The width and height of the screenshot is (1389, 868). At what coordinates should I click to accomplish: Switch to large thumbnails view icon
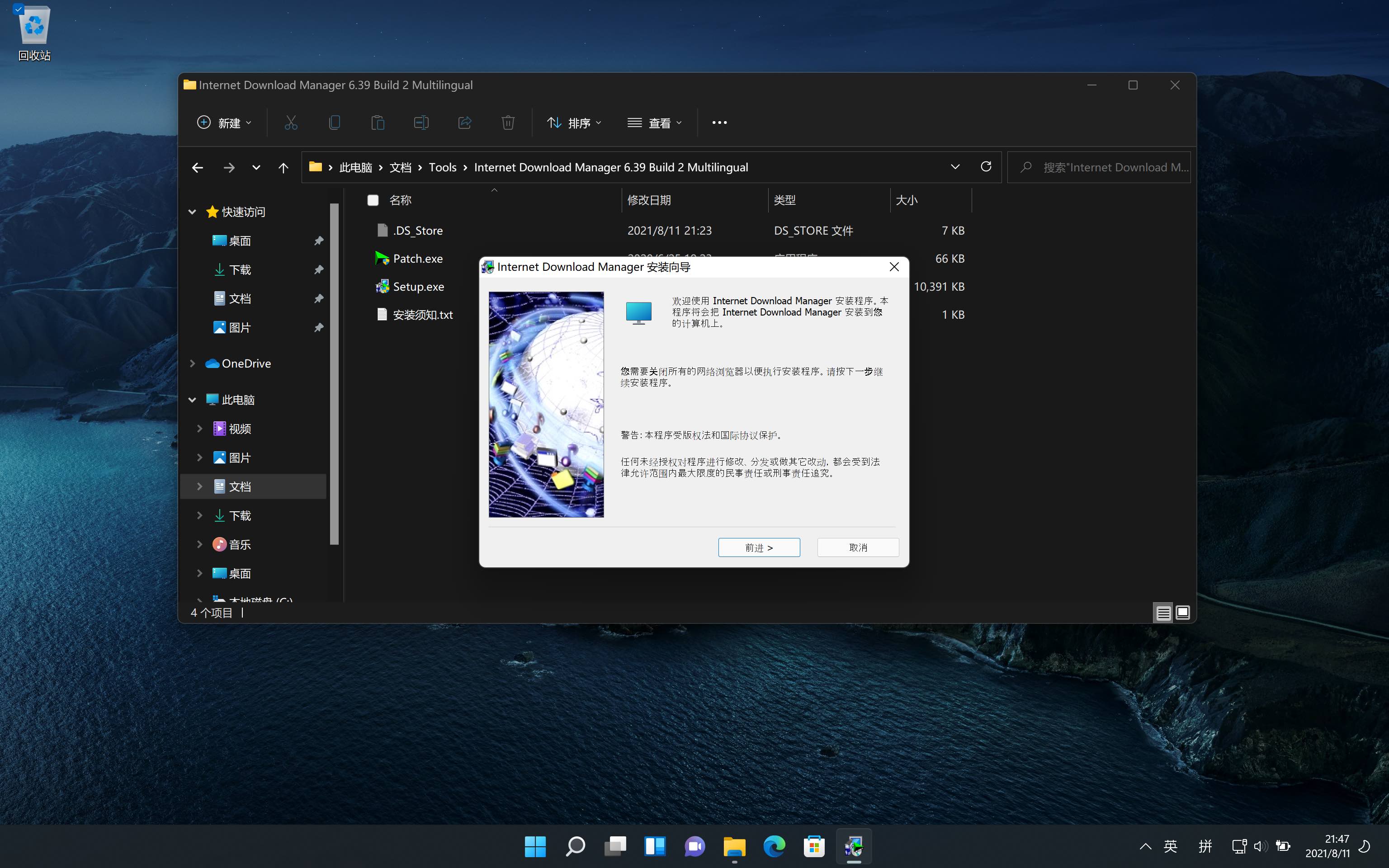tap(1183, 613)
